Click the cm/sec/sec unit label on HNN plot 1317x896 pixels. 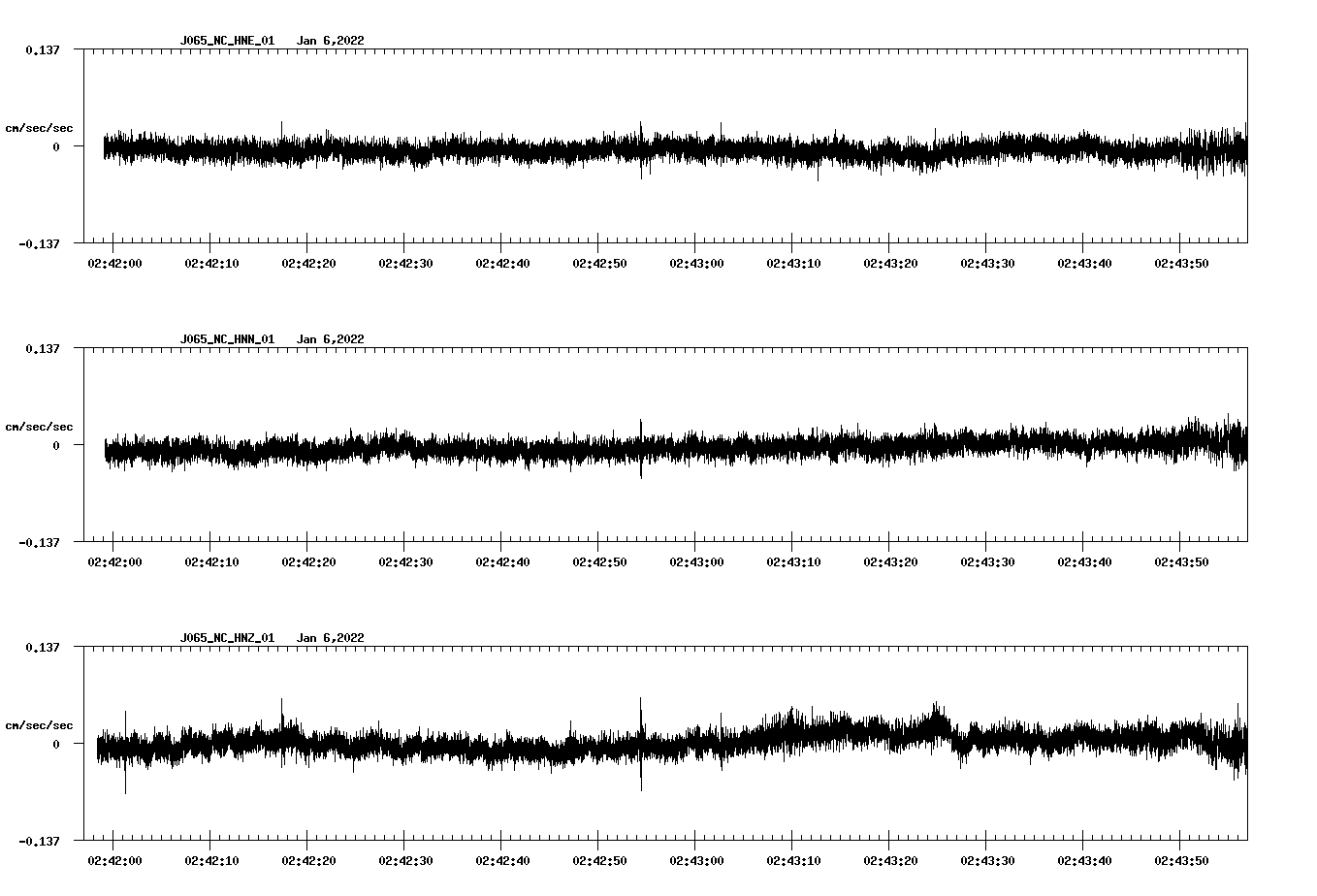click(x=39, y=427)
